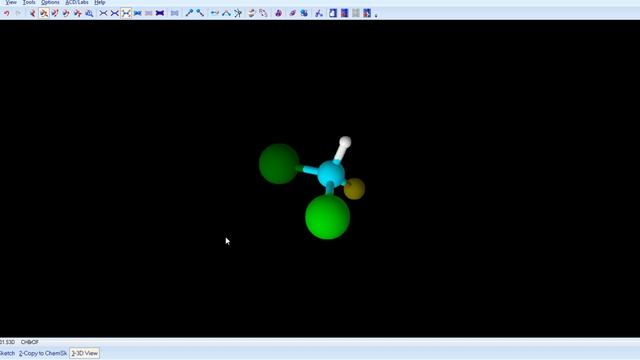Screen dimensions: 640x360
Task: Expand the toolbar overflow arrow
Action: coord(376,16)
